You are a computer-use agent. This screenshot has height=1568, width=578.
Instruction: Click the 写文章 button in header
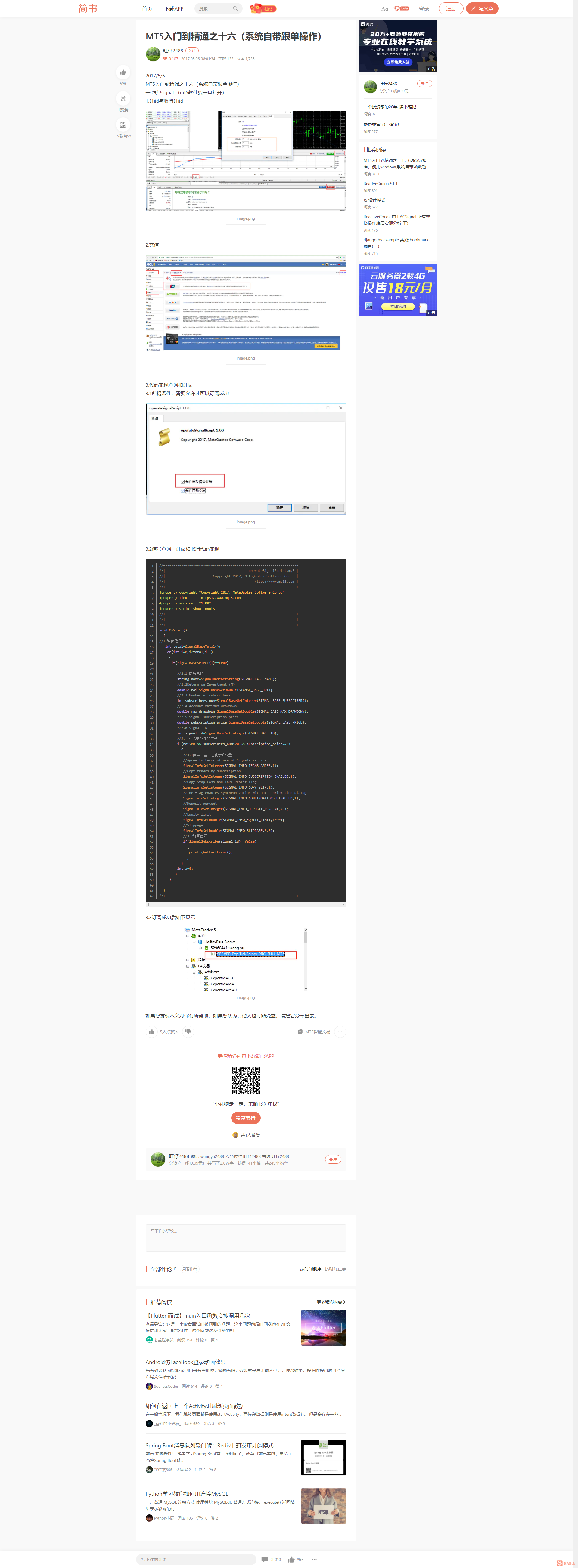click(x=482, y=8)
